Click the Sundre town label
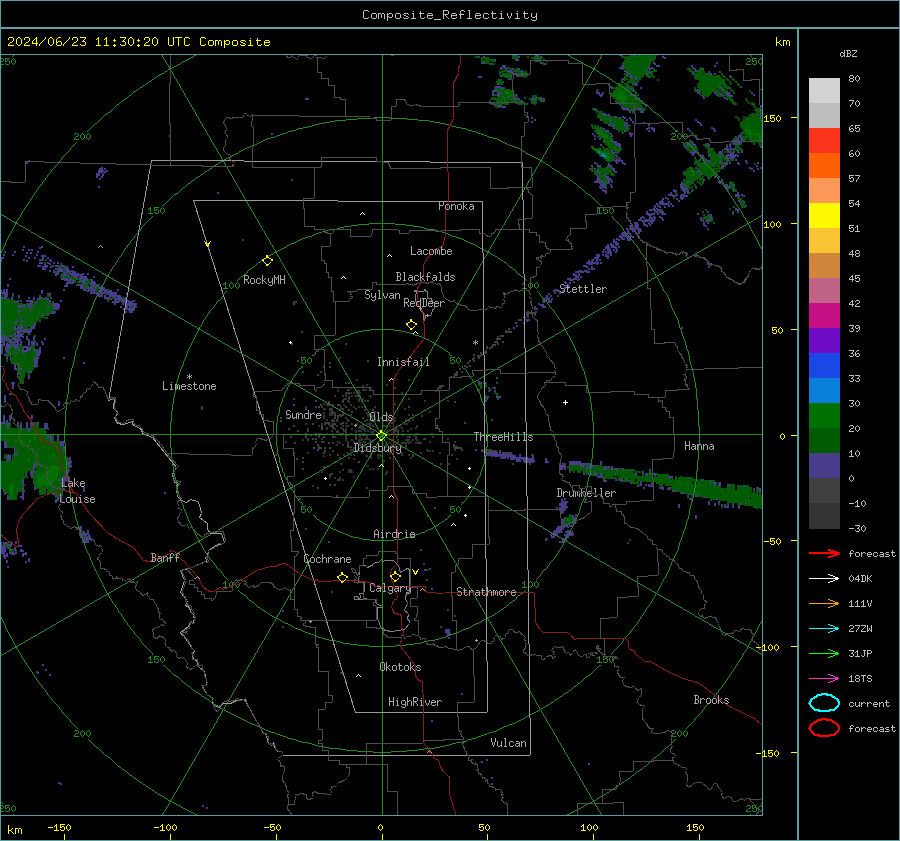 tap(303, 415)
